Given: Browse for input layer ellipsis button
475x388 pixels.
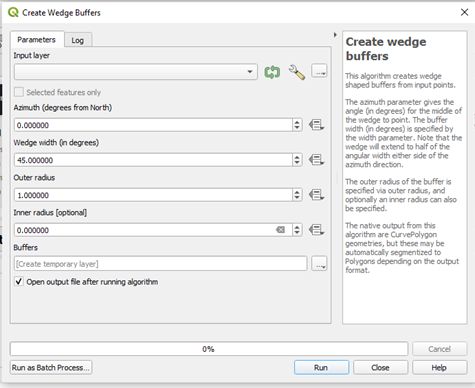Looking at the screenshot, I should pyautogui.click(x=319, y=71).
